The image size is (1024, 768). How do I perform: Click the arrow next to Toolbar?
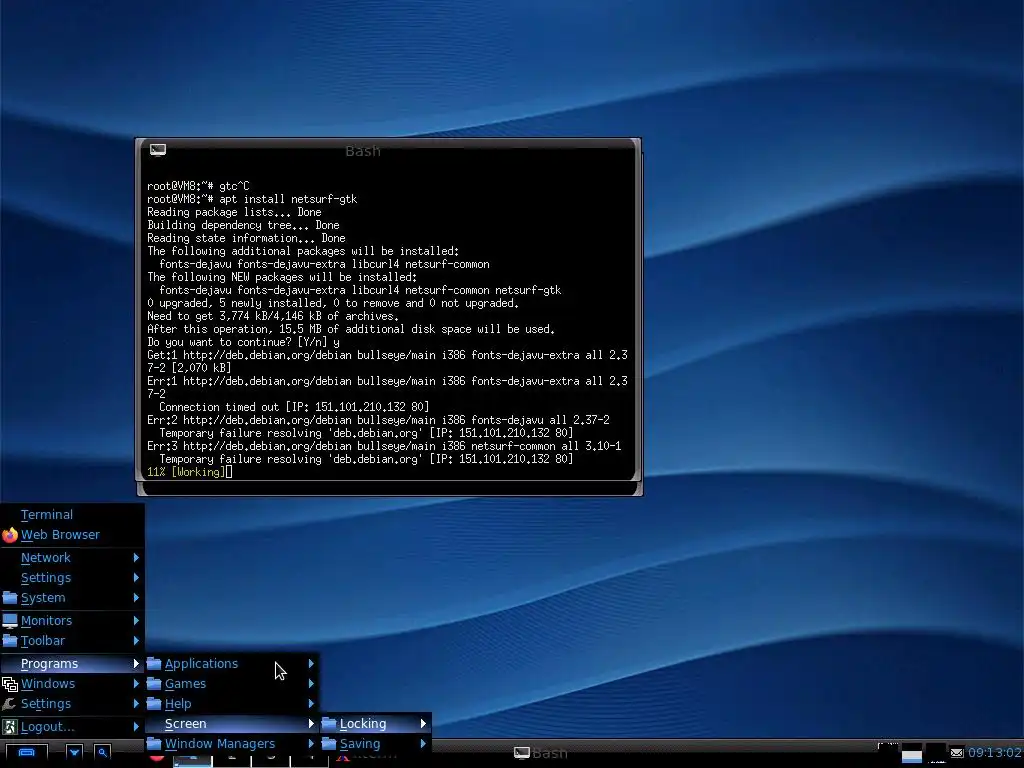click(136, 641)
